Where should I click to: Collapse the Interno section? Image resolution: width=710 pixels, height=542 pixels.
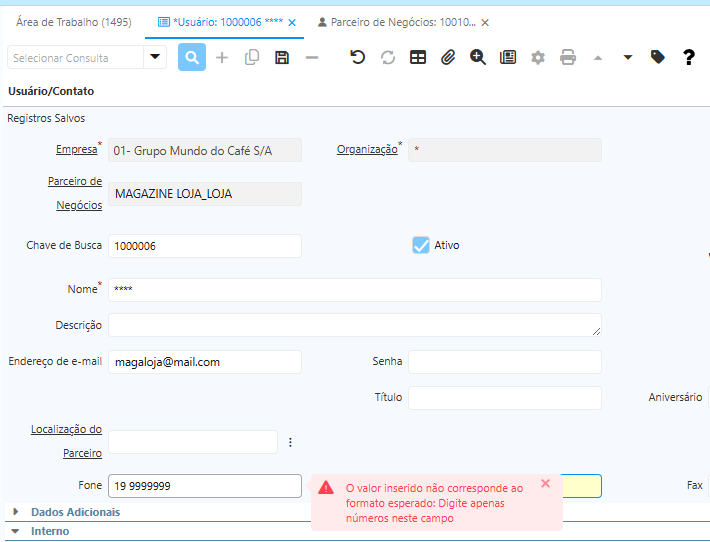(16, 531)
